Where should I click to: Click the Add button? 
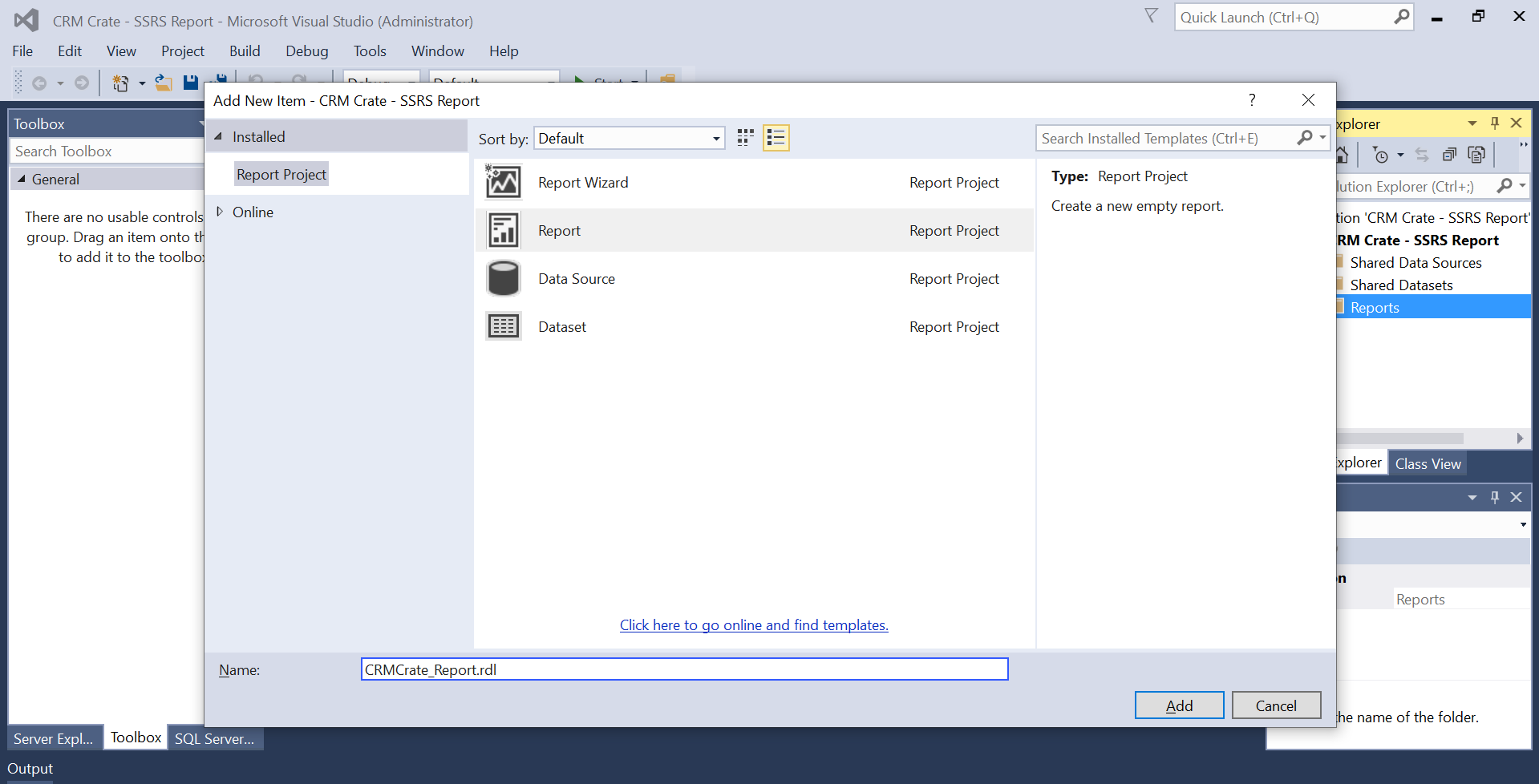(x=1178, y=705)
